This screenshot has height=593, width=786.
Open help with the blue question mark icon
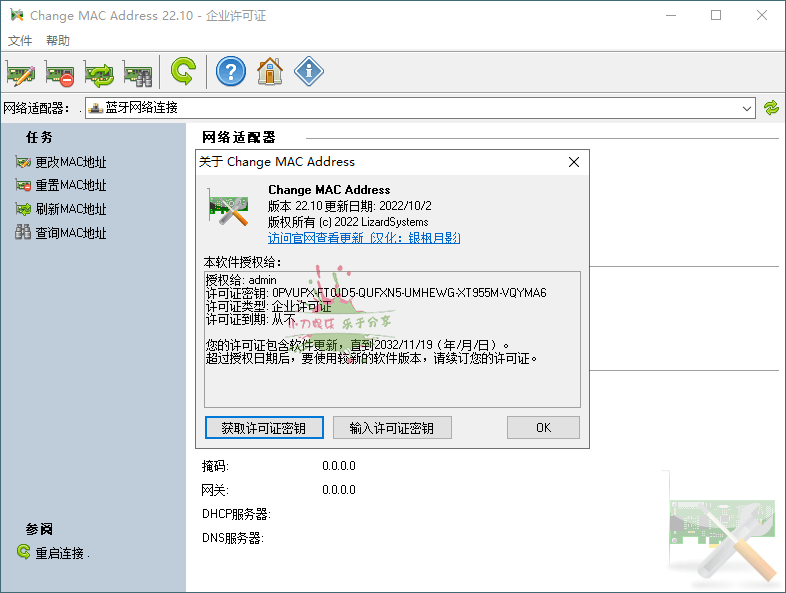click(x=231, y=72)
